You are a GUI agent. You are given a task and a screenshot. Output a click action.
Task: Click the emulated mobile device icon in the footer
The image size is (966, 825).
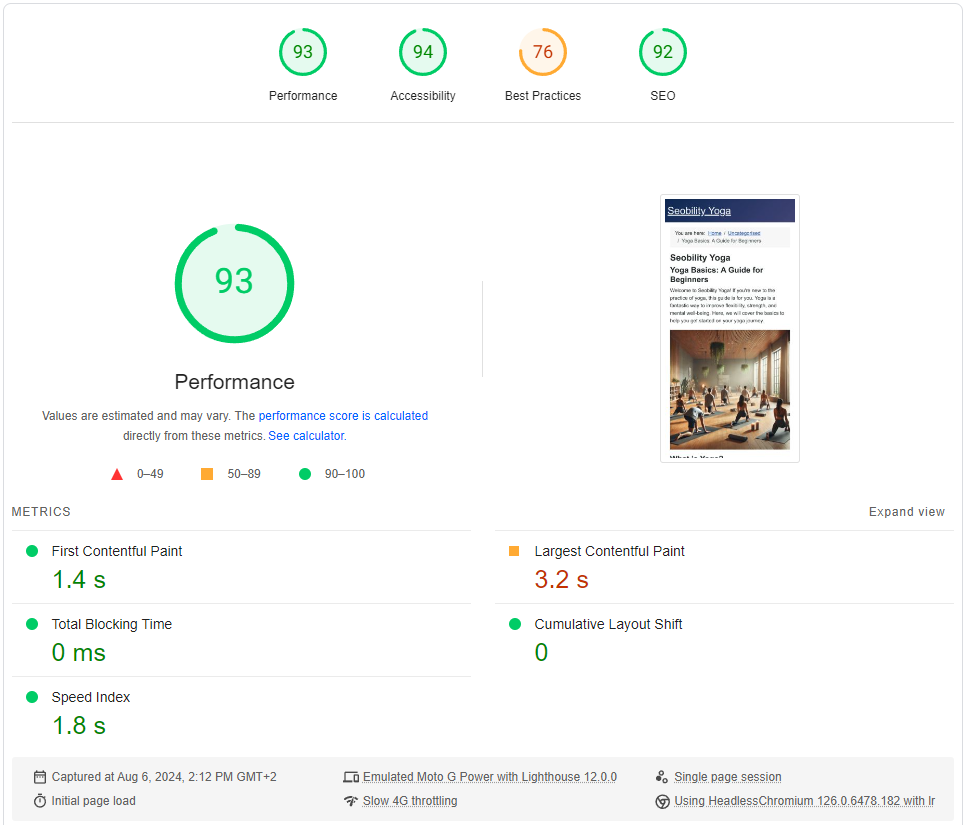[x=352, y=776]
